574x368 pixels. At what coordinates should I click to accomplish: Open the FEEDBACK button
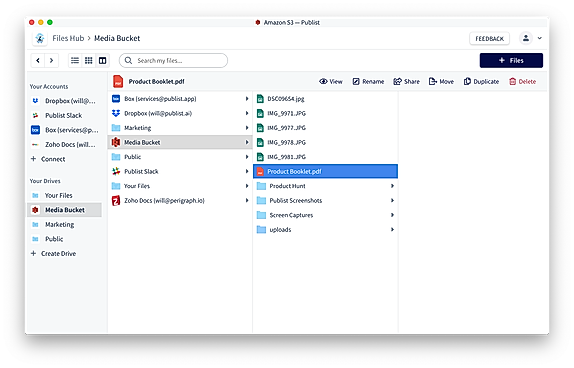coord(489,38)
